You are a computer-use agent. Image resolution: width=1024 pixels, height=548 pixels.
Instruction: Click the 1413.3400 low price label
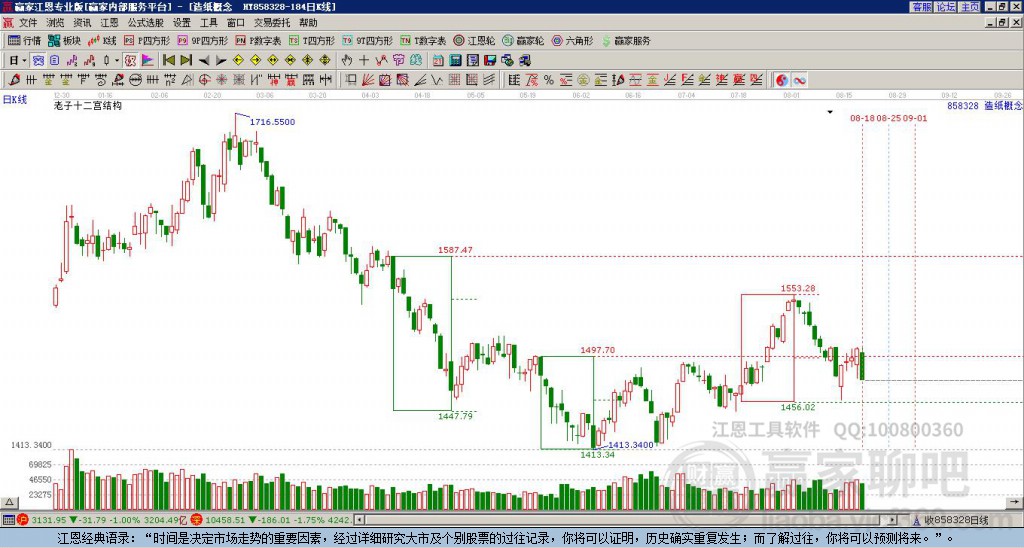pos(631,445)
